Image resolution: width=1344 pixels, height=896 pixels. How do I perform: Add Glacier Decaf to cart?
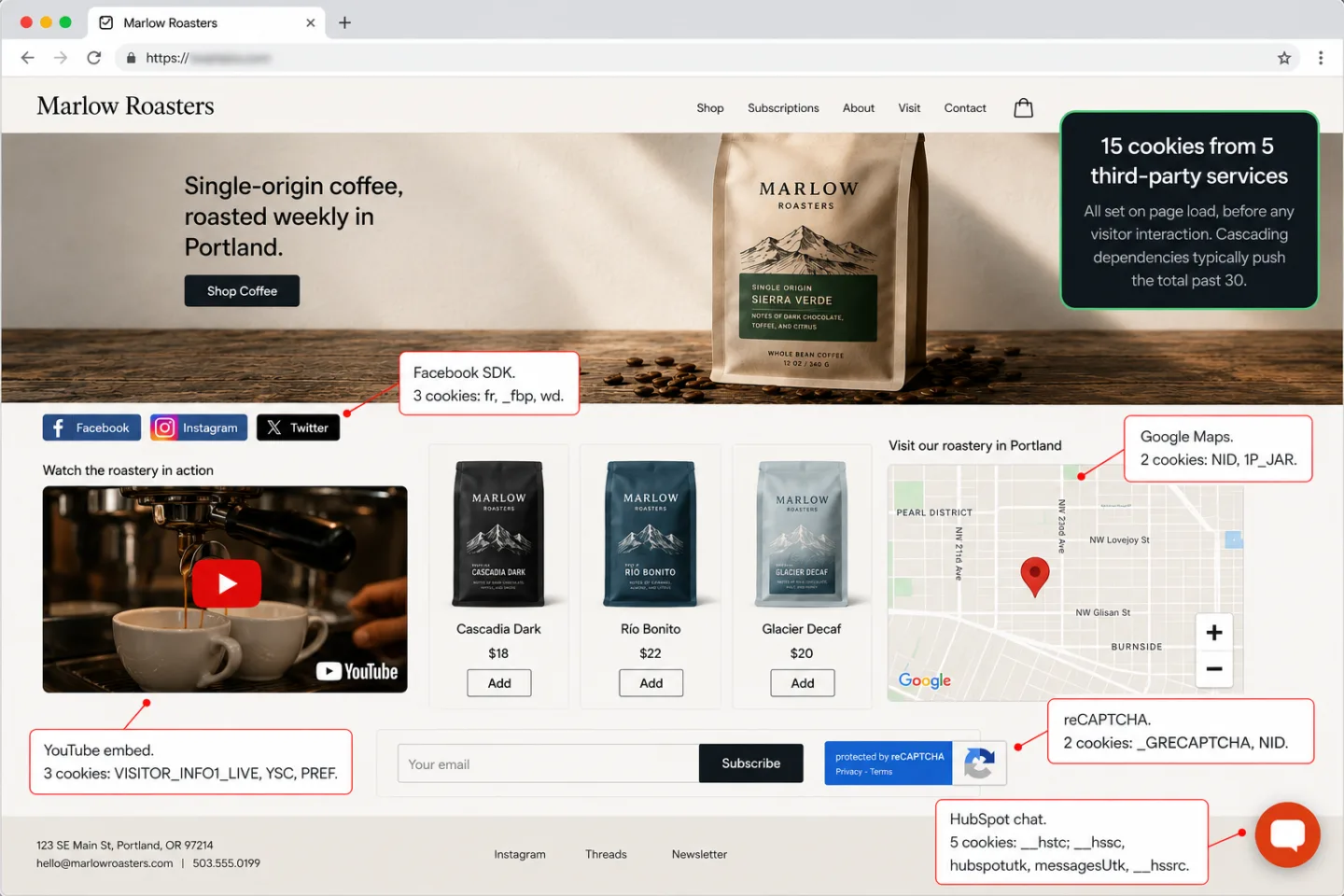(x=803, y=683)
